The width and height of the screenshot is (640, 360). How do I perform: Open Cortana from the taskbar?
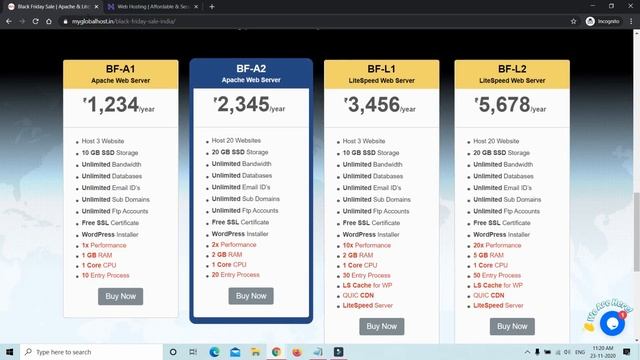coord(173,352)
